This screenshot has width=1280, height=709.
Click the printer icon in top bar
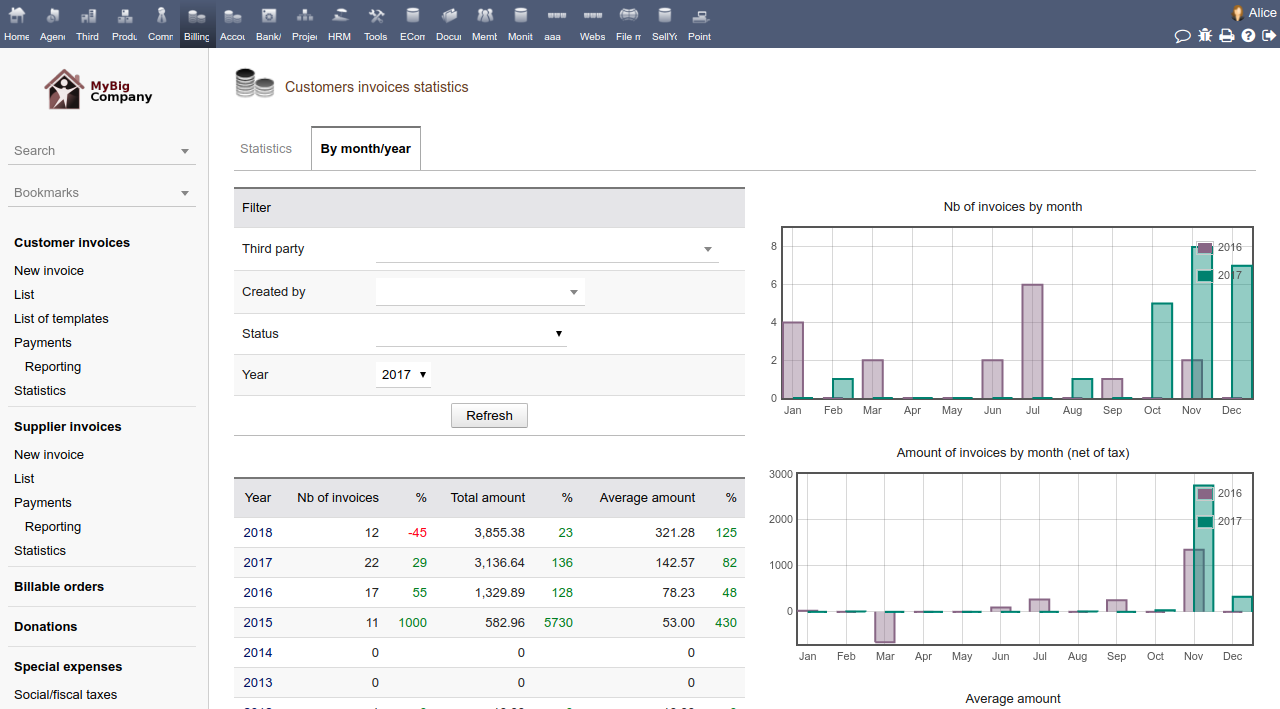(1226, 36)
